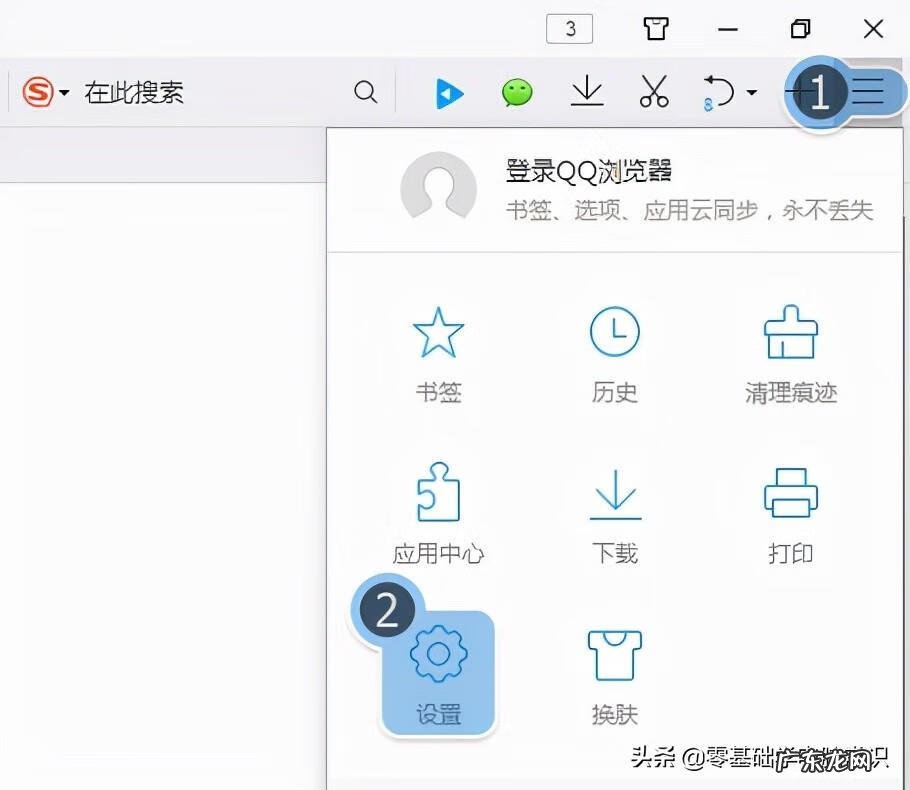Open the 应用中心 app center
This screenshot has height=790, width=910.
[438, 515]
